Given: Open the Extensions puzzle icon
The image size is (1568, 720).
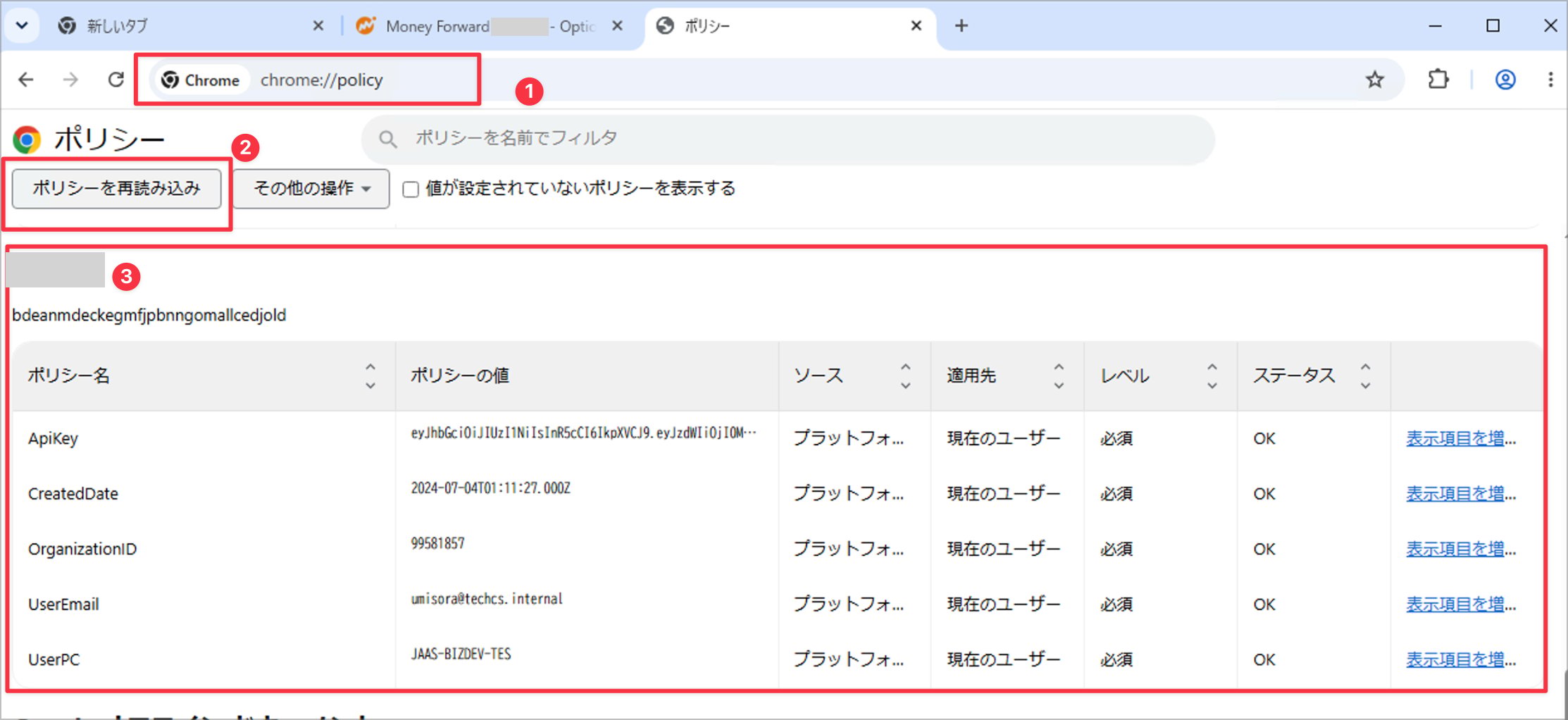Looking at the screenshot, I should click(x=1438, y=80).
